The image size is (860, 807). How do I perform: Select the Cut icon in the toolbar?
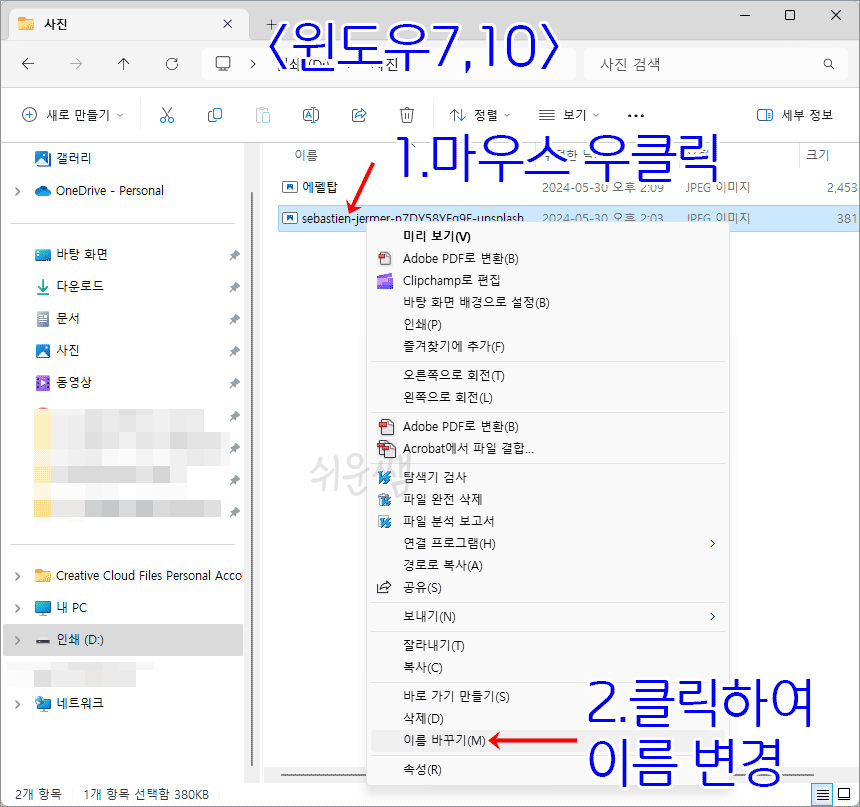tap(167, 114)
